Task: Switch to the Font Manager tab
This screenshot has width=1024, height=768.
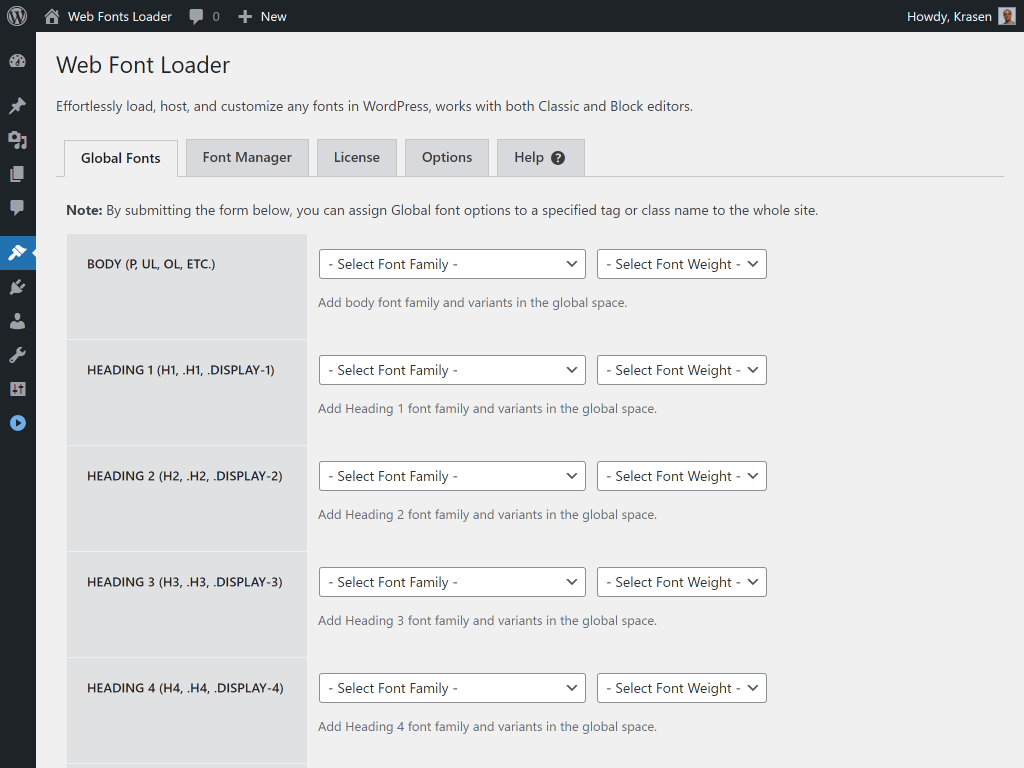Action: (247, 157)
